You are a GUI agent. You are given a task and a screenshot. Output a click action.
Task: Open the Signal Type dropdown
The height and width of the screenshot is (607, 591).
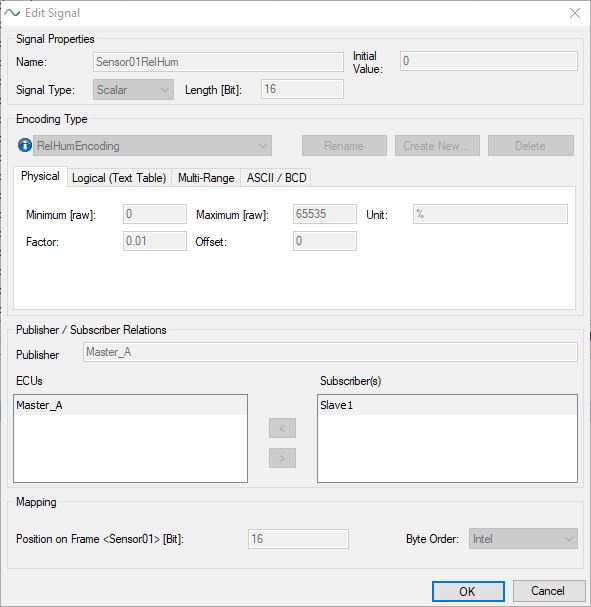133,90
